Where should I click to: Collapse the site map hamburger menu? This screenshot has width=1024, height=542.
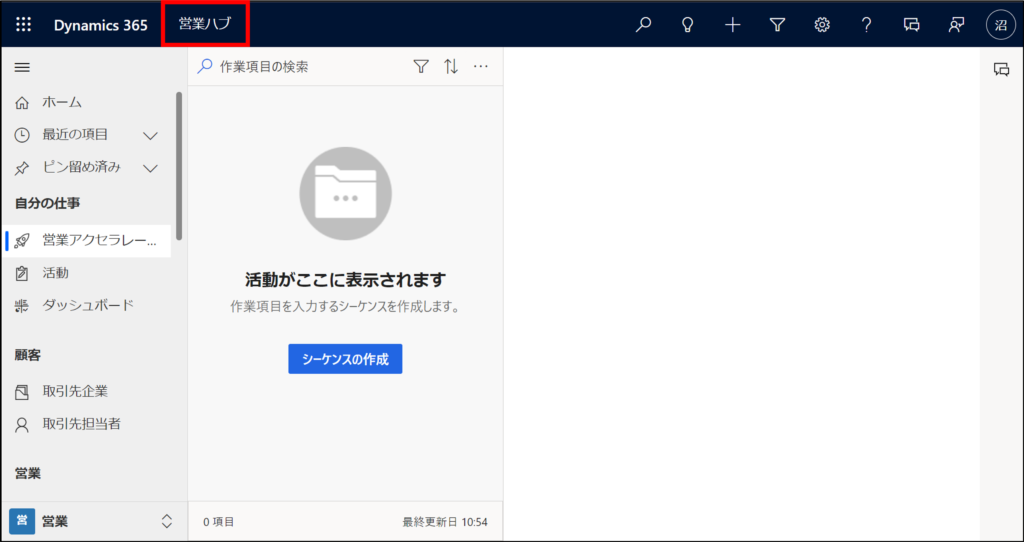22,67
